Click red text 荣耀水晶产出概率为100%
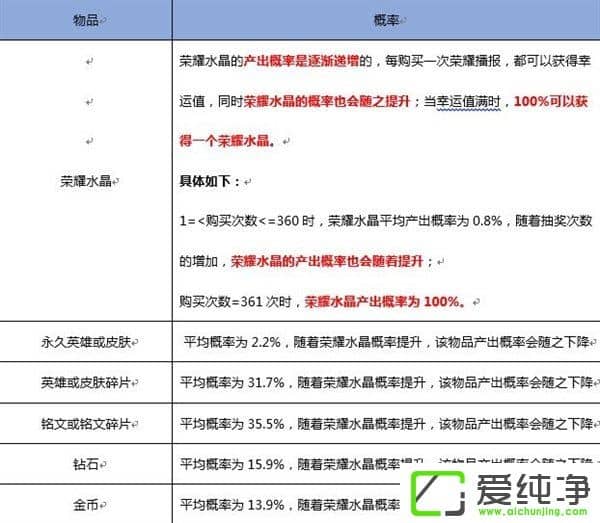600x523 pixels. coord(385,301)
